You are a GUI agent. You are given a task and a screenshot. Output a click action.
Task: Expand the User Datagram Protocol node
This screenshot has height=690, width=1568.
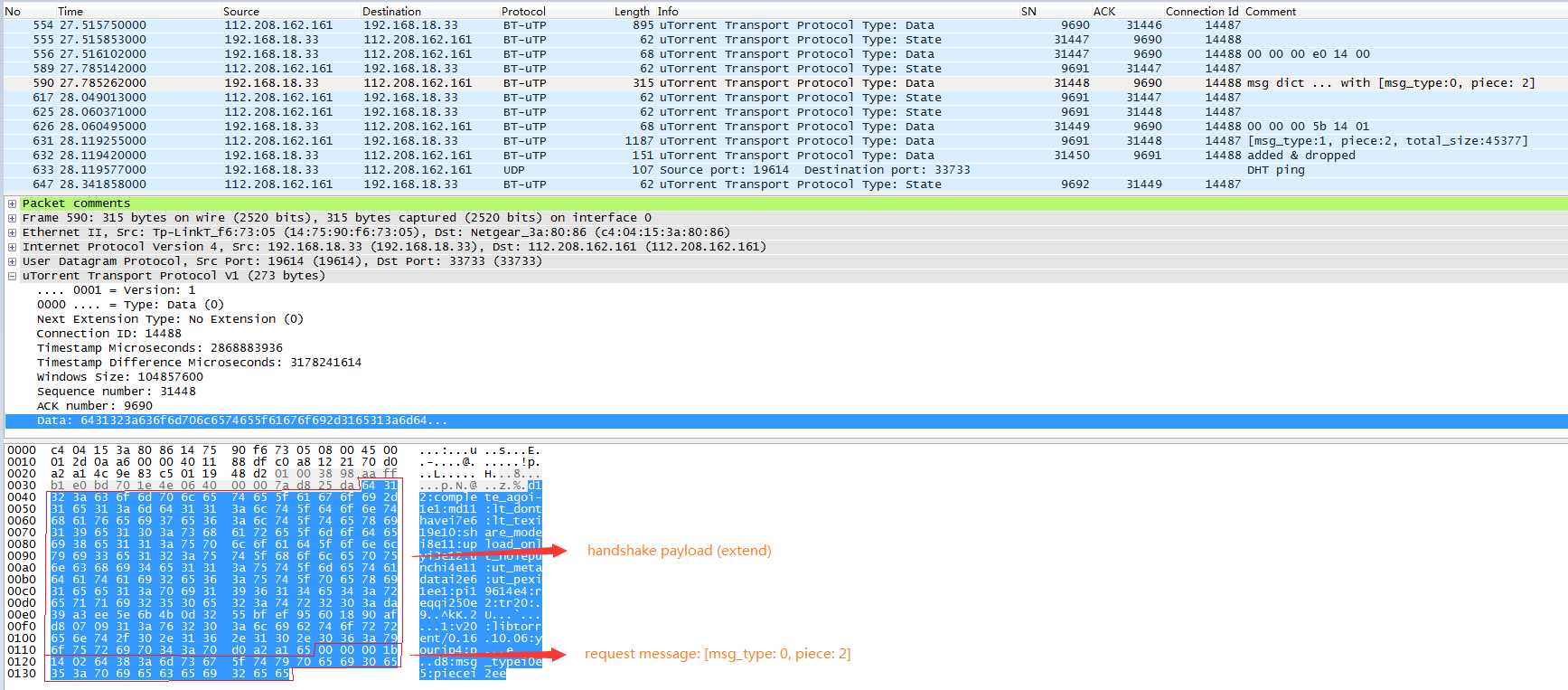point(12,261)
